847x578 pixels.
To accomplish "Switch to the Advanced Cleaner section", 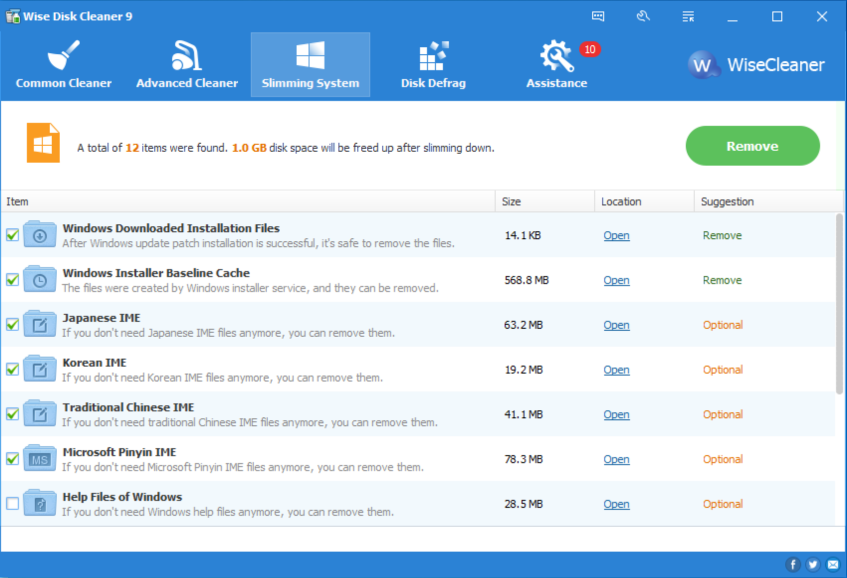I will pos(187,65).
